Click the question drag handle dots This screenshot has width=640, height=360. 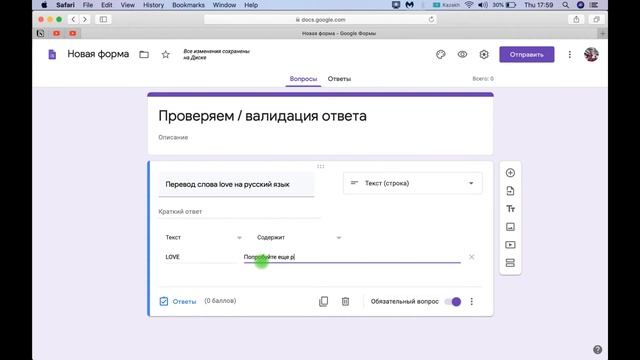(320, 166)
